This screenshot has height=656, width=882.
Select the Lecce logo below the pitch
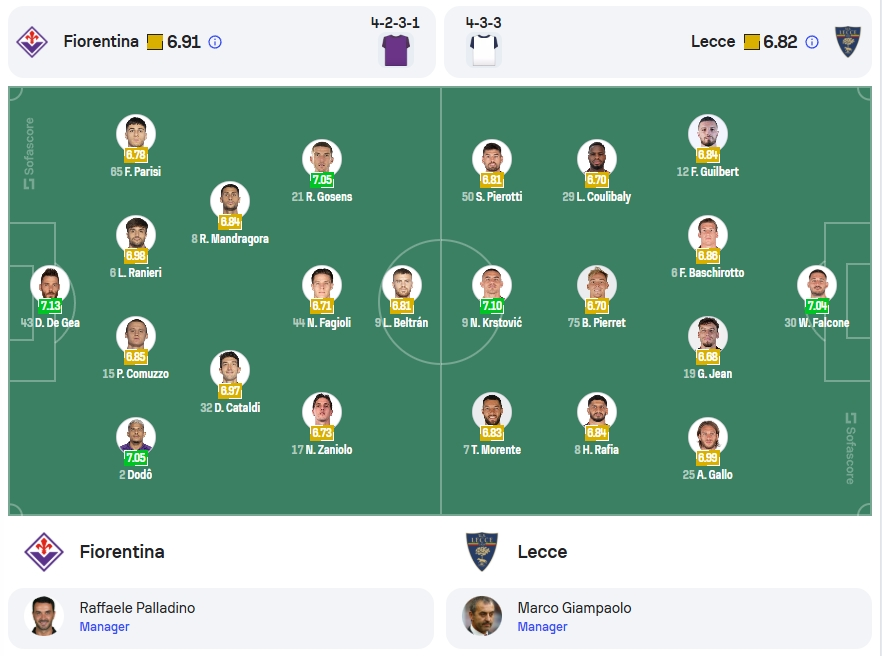pyautogui.click(x=482, y=551)
